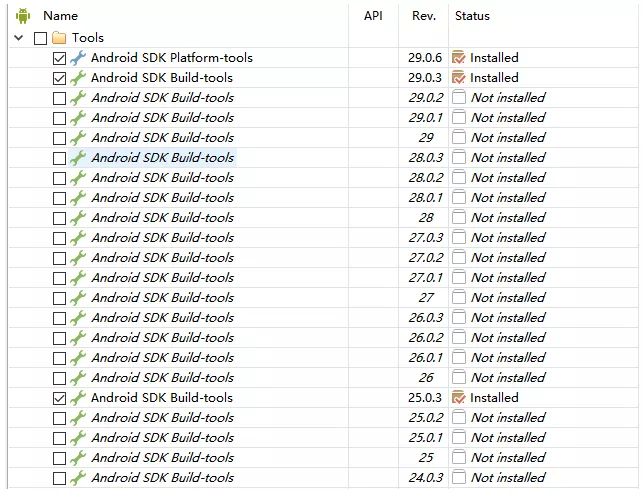Uncheck Build-tools 25.0.3 checkbox
643x493 pixels.
59,398
